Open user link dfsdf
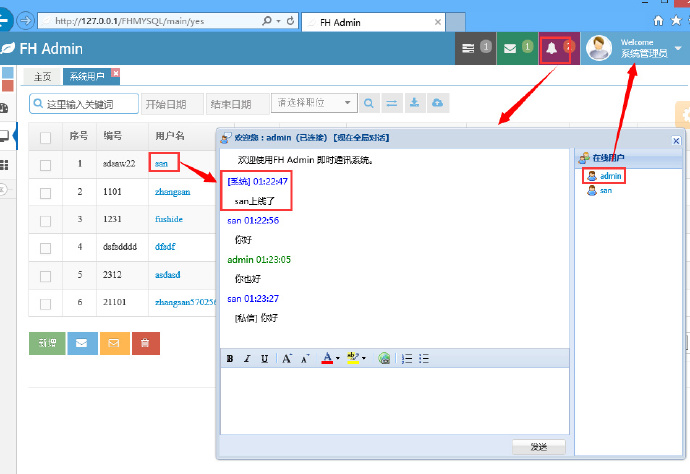The height and width of the screenshot is (474, 690). [x=165, y=247]
